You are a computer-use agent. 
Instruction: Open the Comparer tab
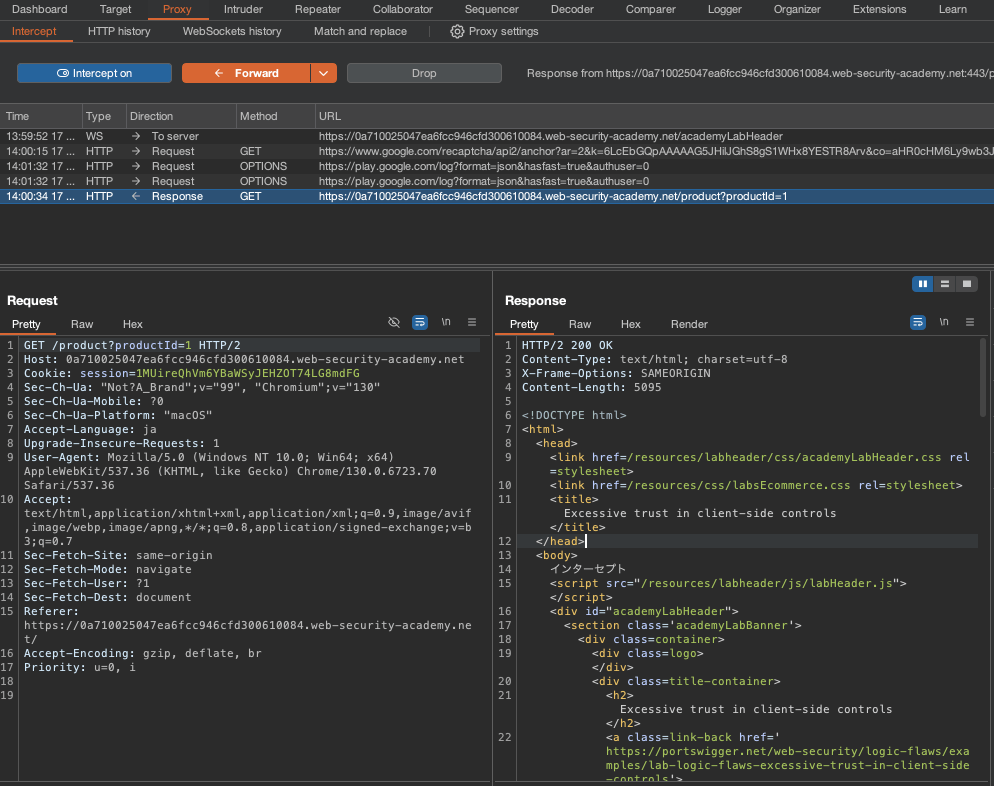click(650, 10)
